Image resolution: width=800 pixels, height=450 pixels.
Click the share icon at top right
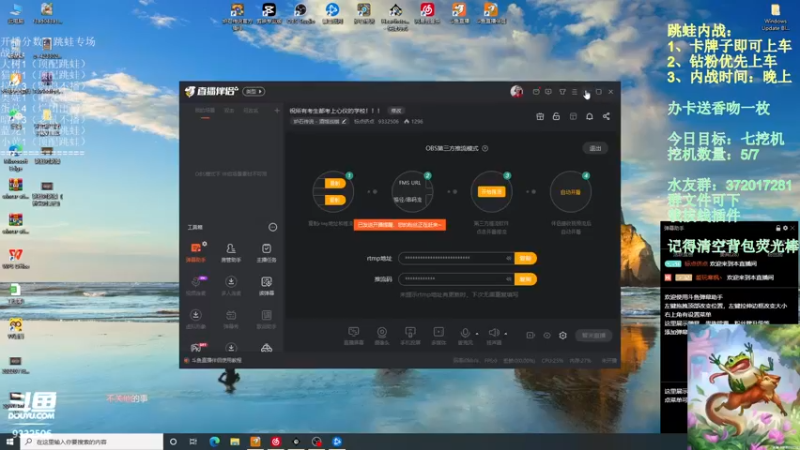606,116
